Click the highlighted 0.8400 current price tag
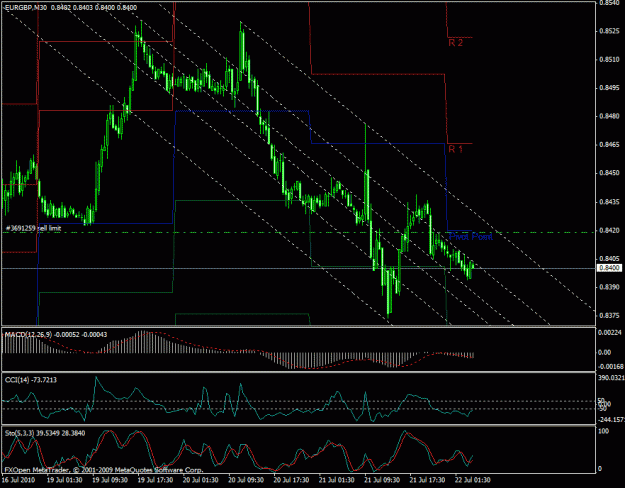The height and width of the screenshot is (488, 625). pyautogui.click(x=609, y=268)
